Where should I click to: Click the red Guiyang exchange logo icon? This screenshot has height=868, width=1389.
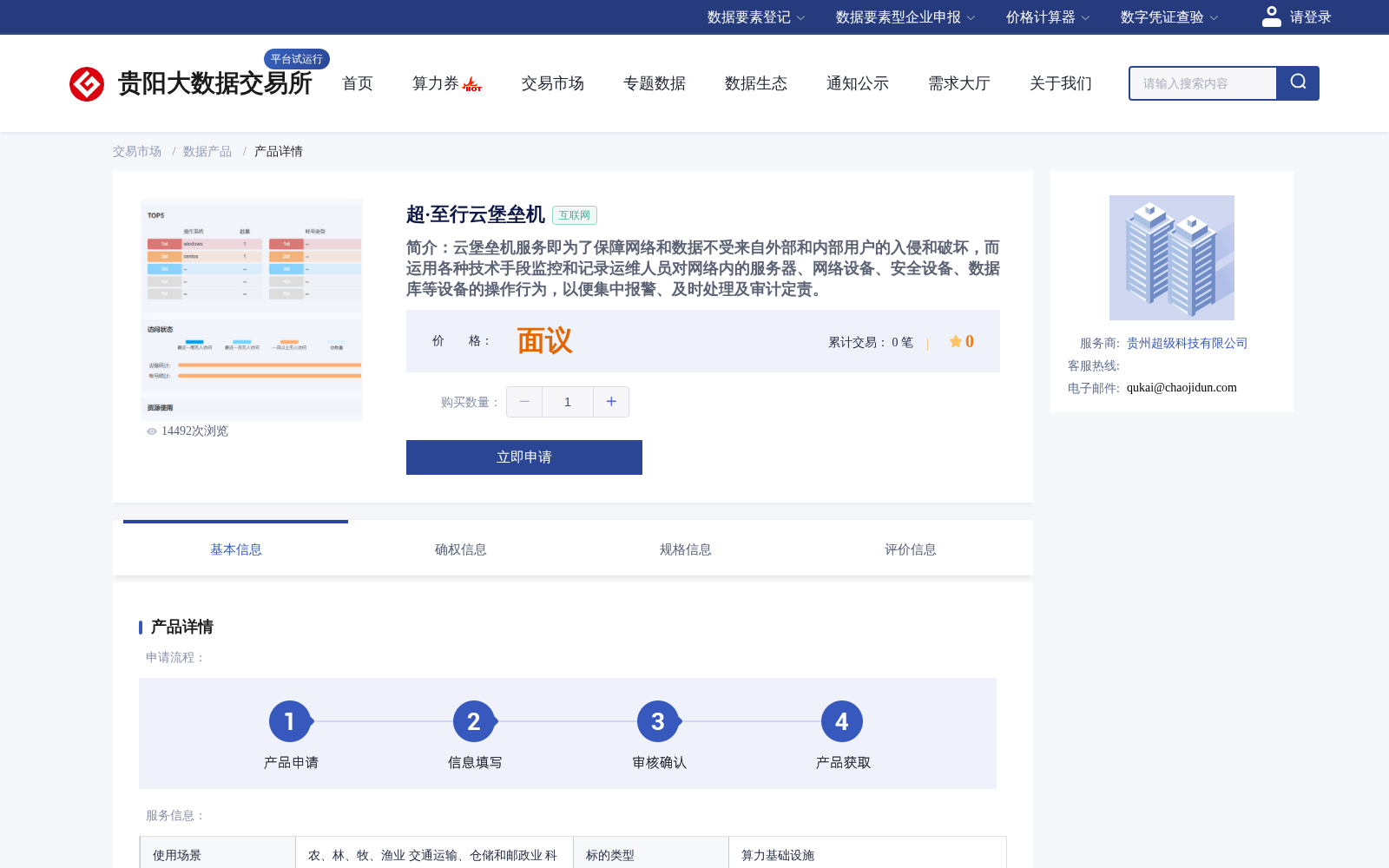pyautogui.click(x=87, y=84)
